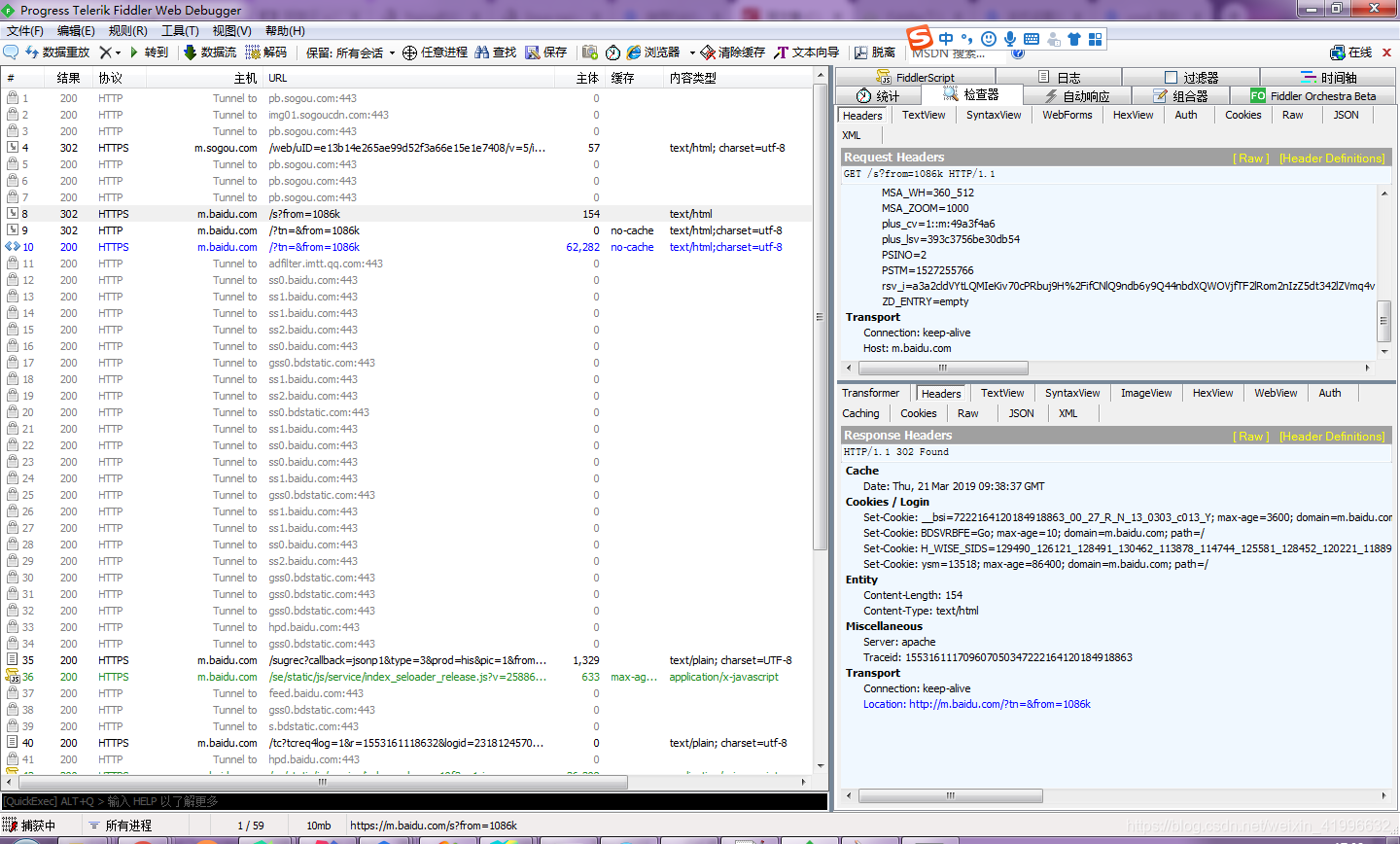Sort sessions by 结果 column header
The height and width of the screenshot is (844, 1400).
68,78
